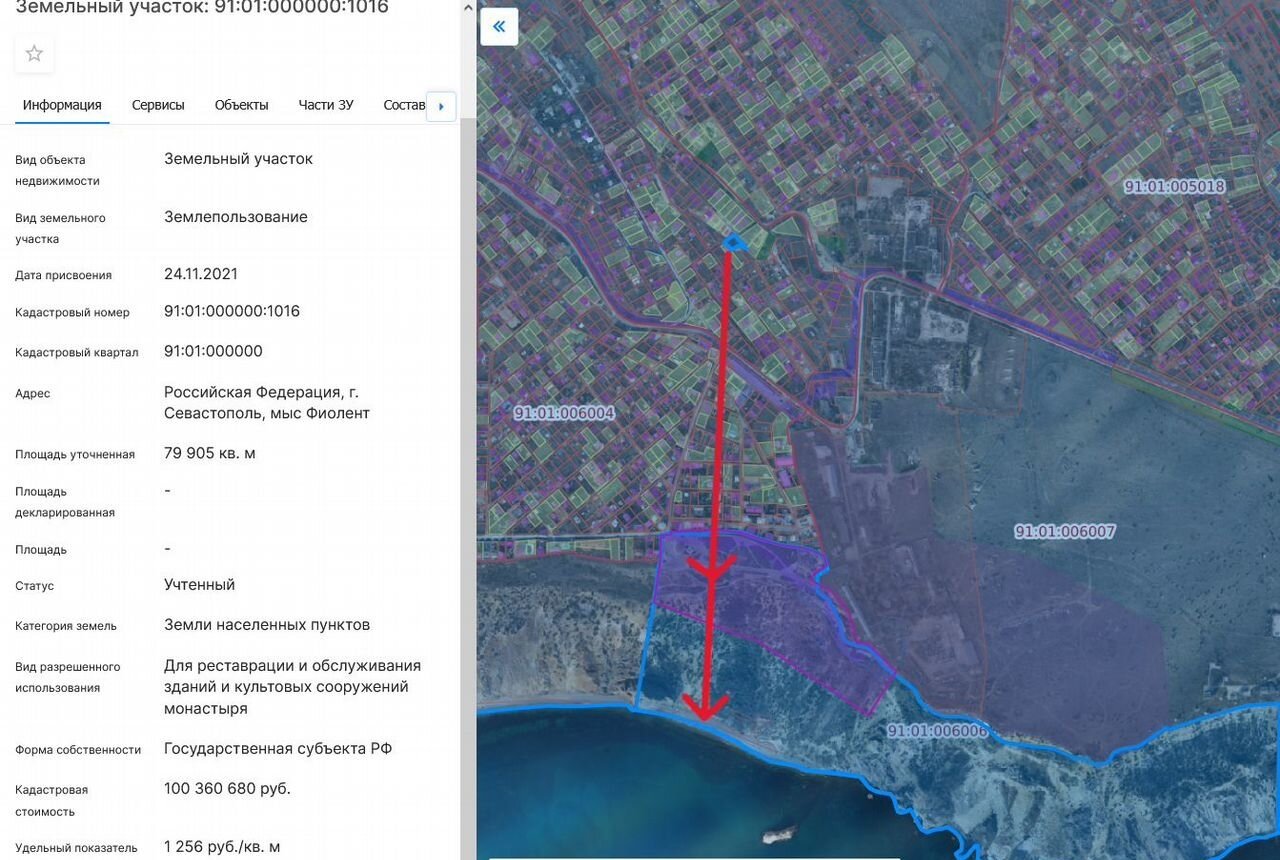Click the cadastral value 100 360 680 руб.
The height and width of the screenshot is (860, 1280).
click(x=227, y=789)
